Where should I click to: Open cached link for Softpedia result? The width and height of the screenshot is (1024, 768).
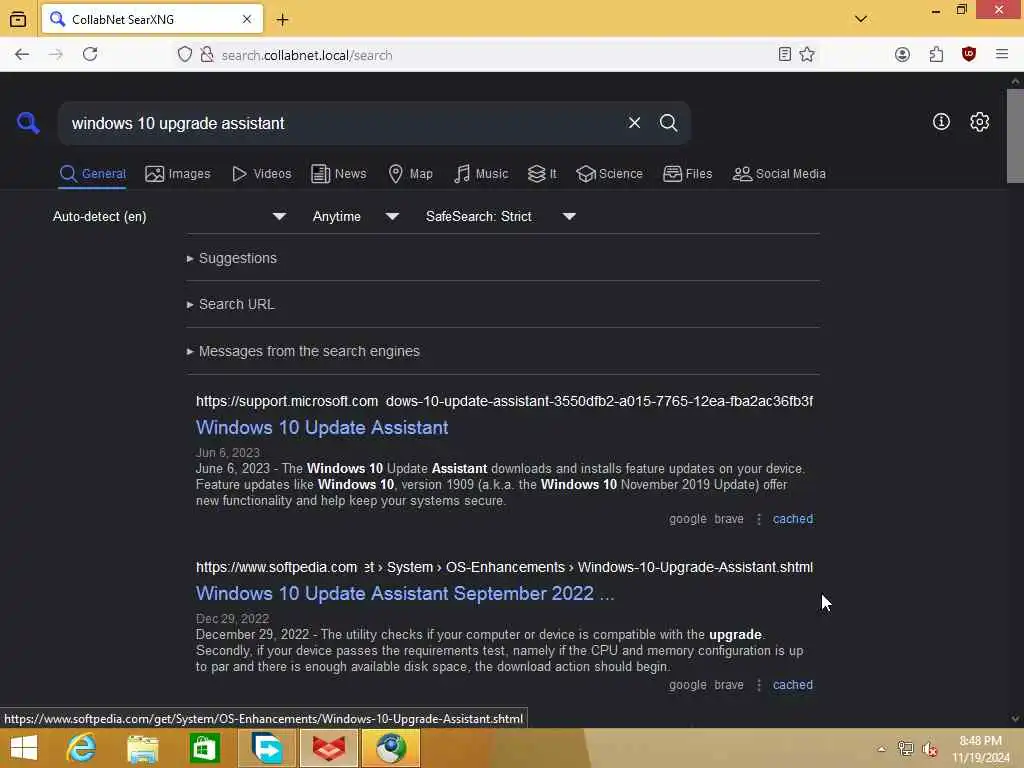[793, 685]
